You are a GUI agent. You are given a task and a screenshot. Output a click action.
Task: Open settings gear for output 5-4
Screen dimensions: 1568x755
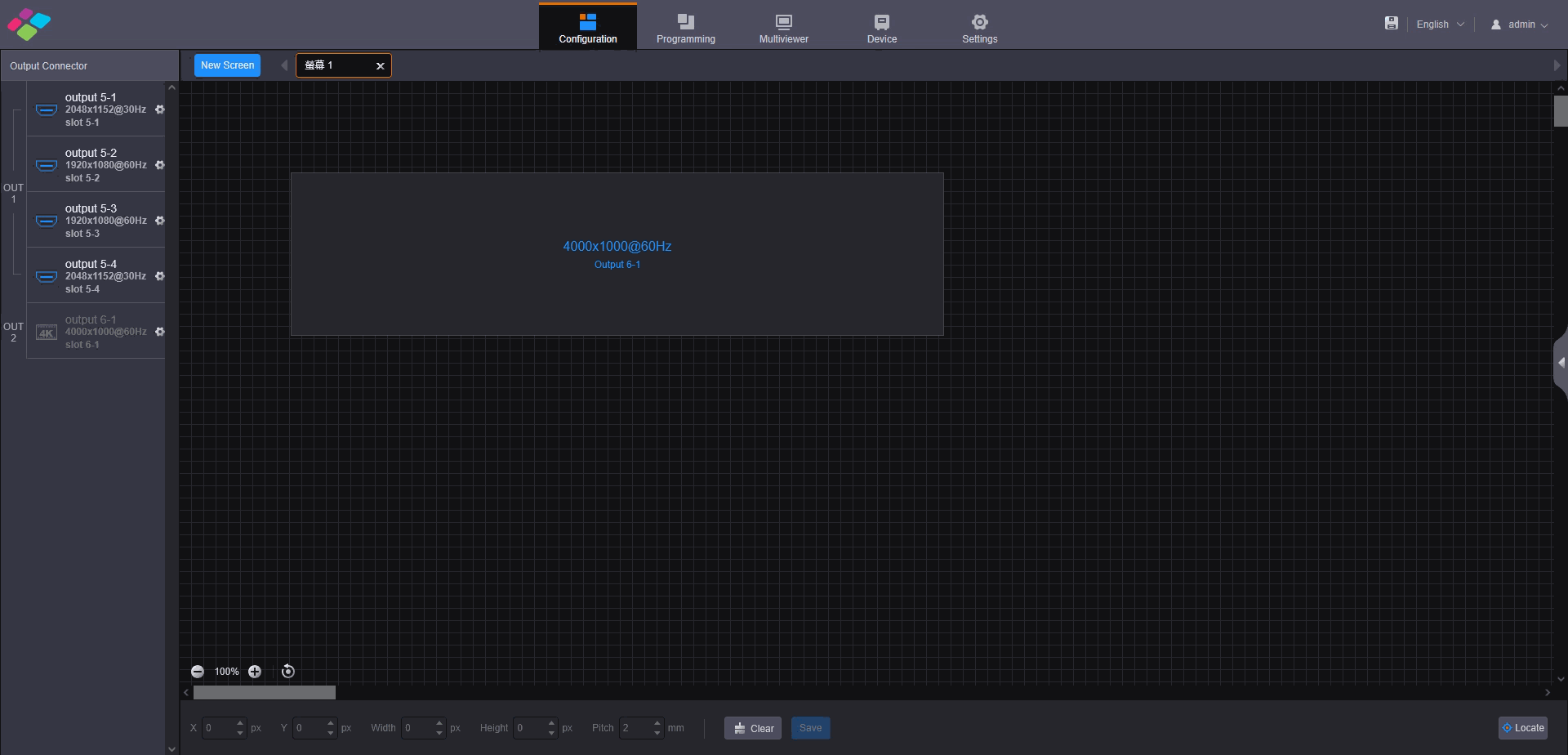(x=160, y=276)
